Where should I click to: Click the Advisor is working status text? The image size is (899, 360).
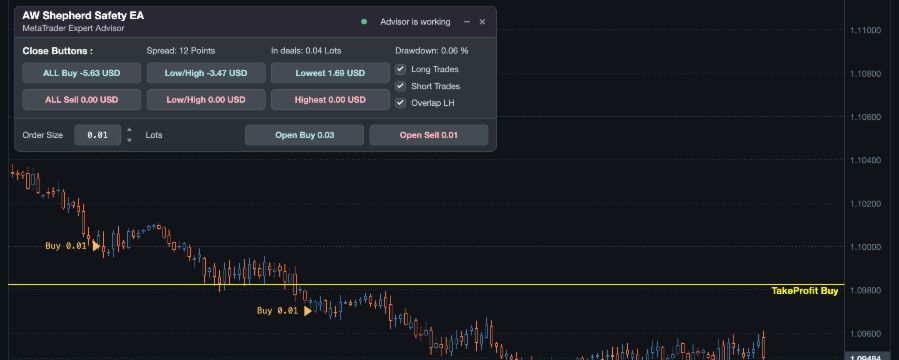(415, 22)
